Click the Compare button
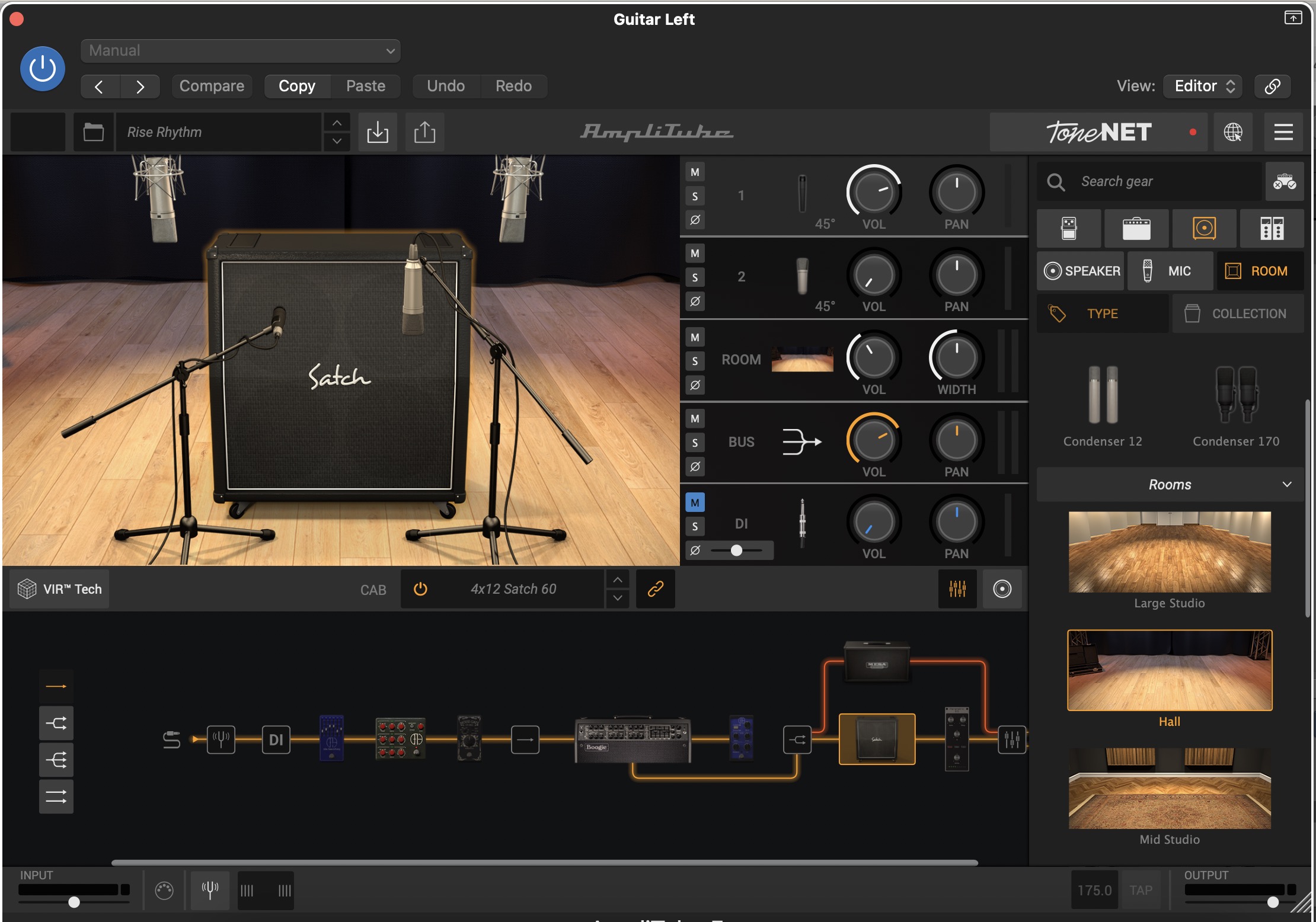 click(x=212, y=87)
